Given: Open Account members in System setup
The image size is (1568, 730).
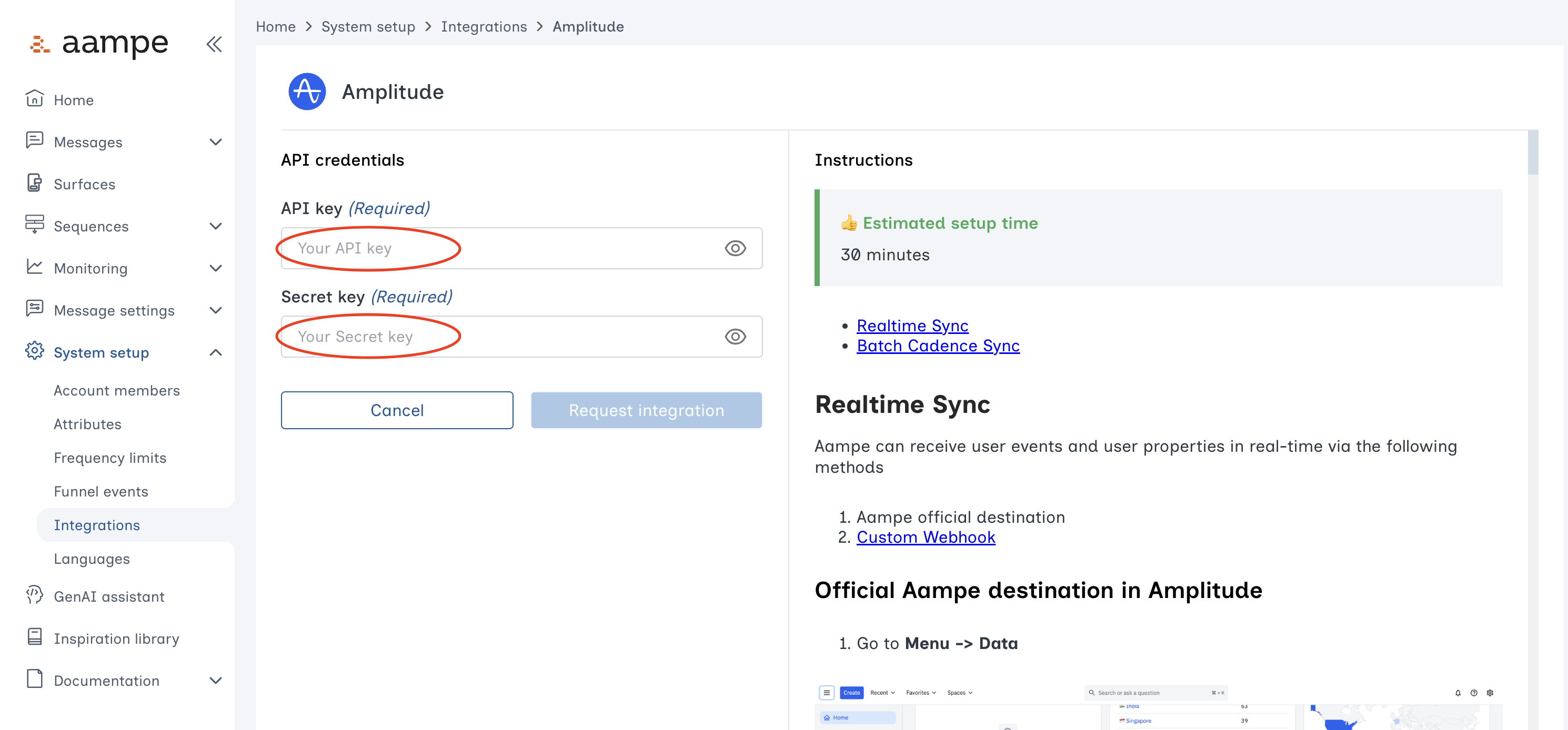Looking at the screenshot, I should click(117, 391).
